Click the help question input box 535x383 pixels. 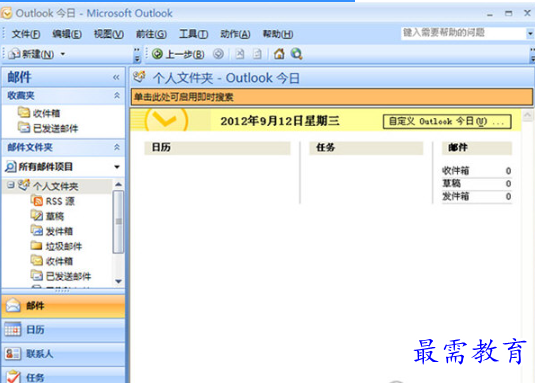pyautogui.click(x=463, y=33)
